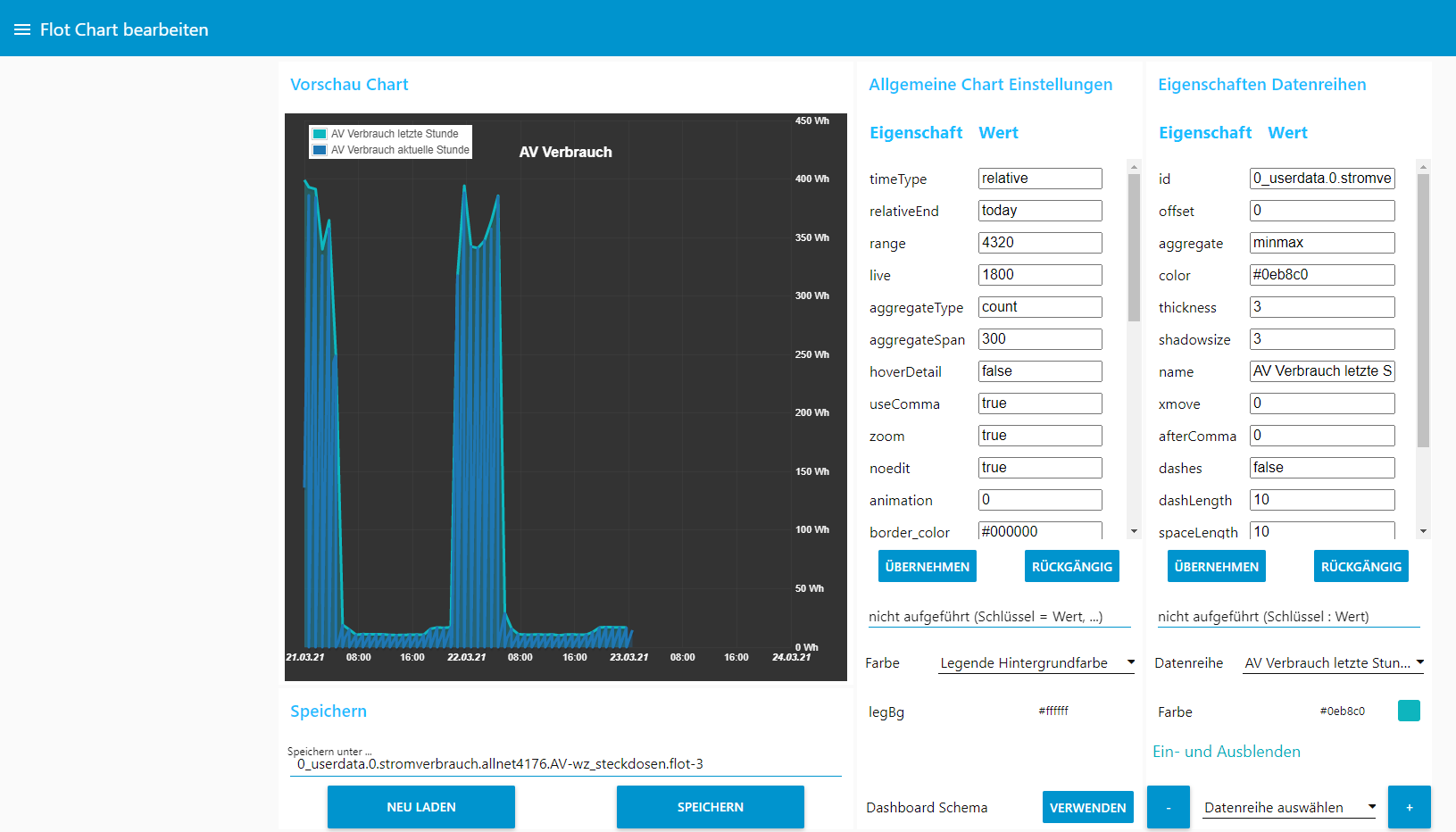Click the live value field showing 1800
The height and width of the screenshot is (832, 1456).
point(1040,275)
